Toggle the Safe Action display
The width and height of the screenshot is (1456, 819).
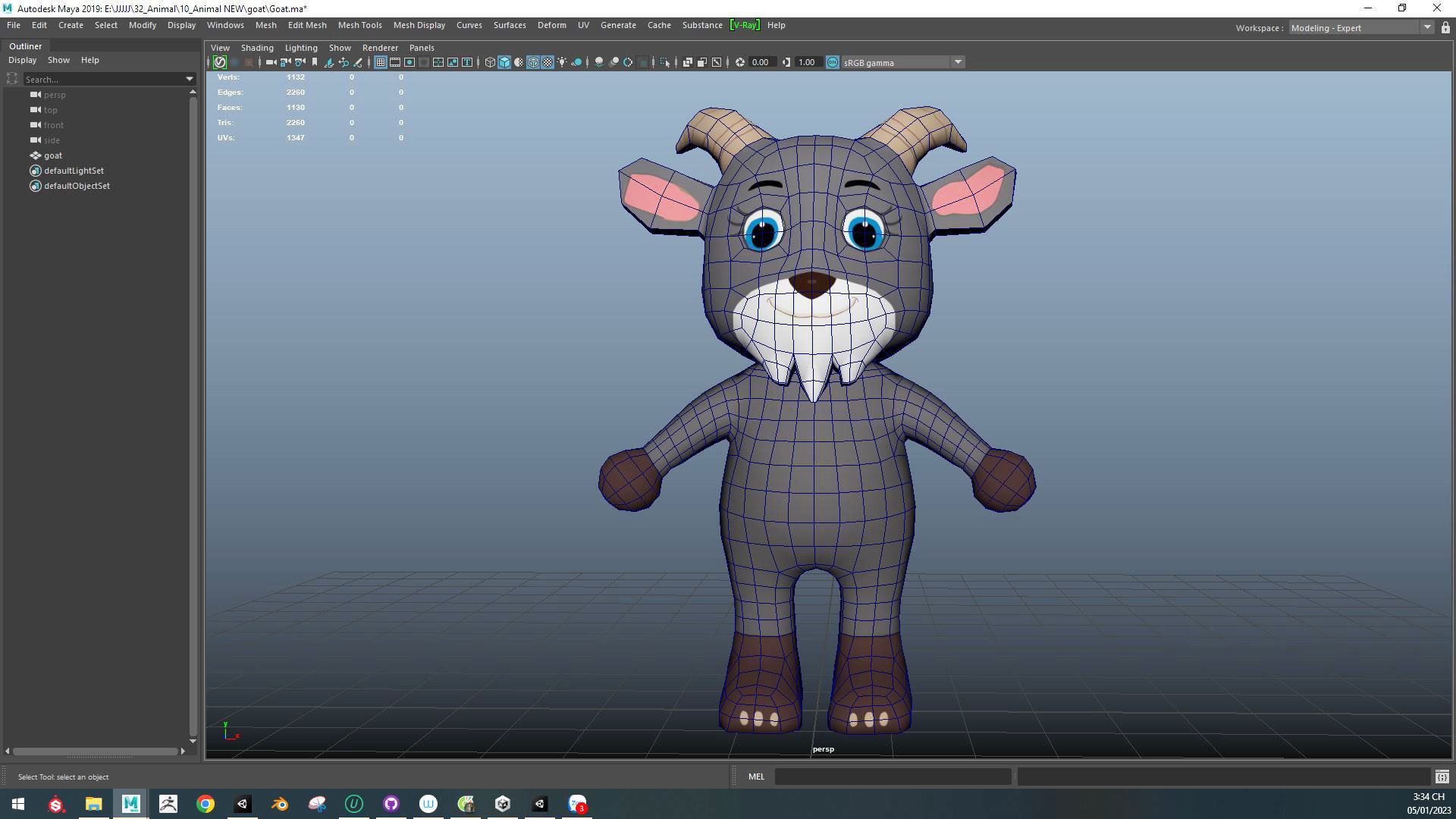point(453,62)
